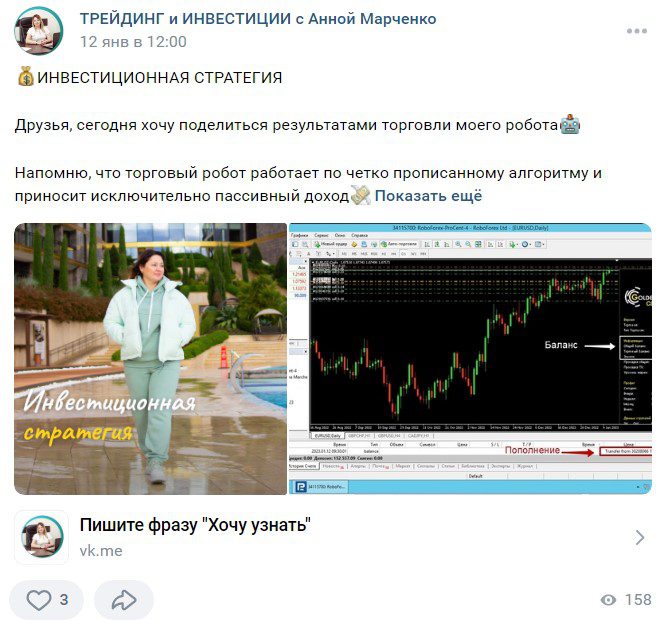Click the right chevron of the link snippet

(x=639, y=537)
